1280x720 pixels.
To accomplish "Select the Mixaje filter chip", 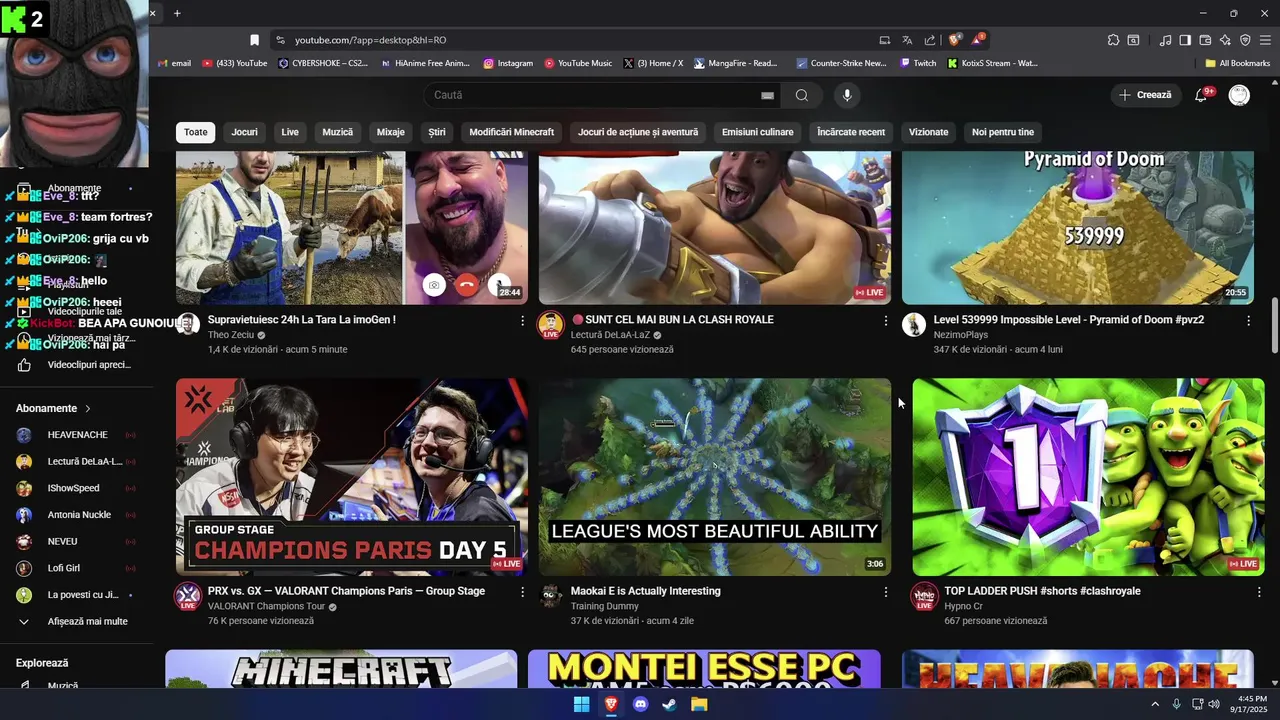I will tap(391, 132).
